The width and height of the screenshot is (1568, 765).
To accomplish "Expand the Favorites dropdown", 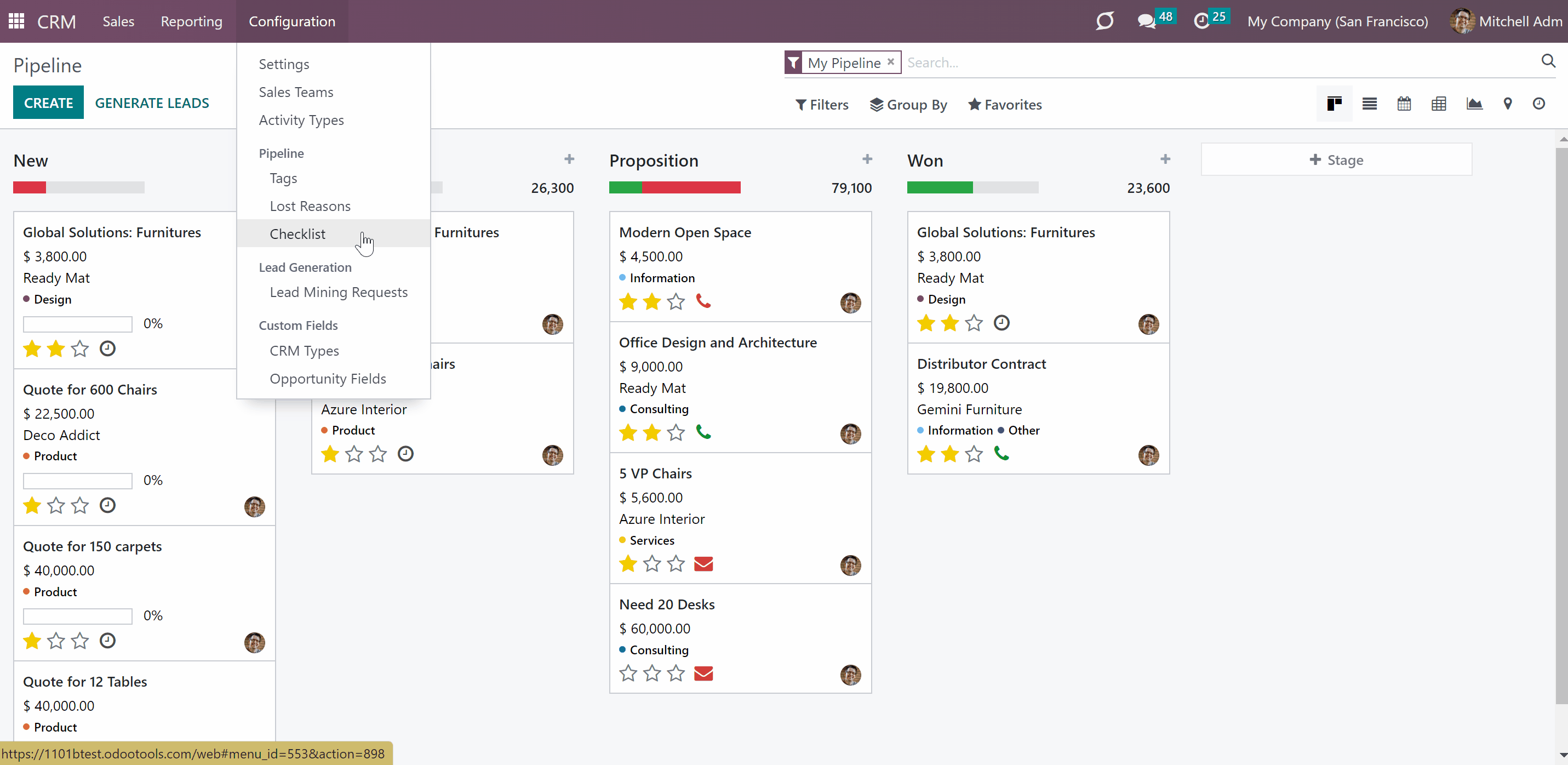I will (x=1004, y=105).
